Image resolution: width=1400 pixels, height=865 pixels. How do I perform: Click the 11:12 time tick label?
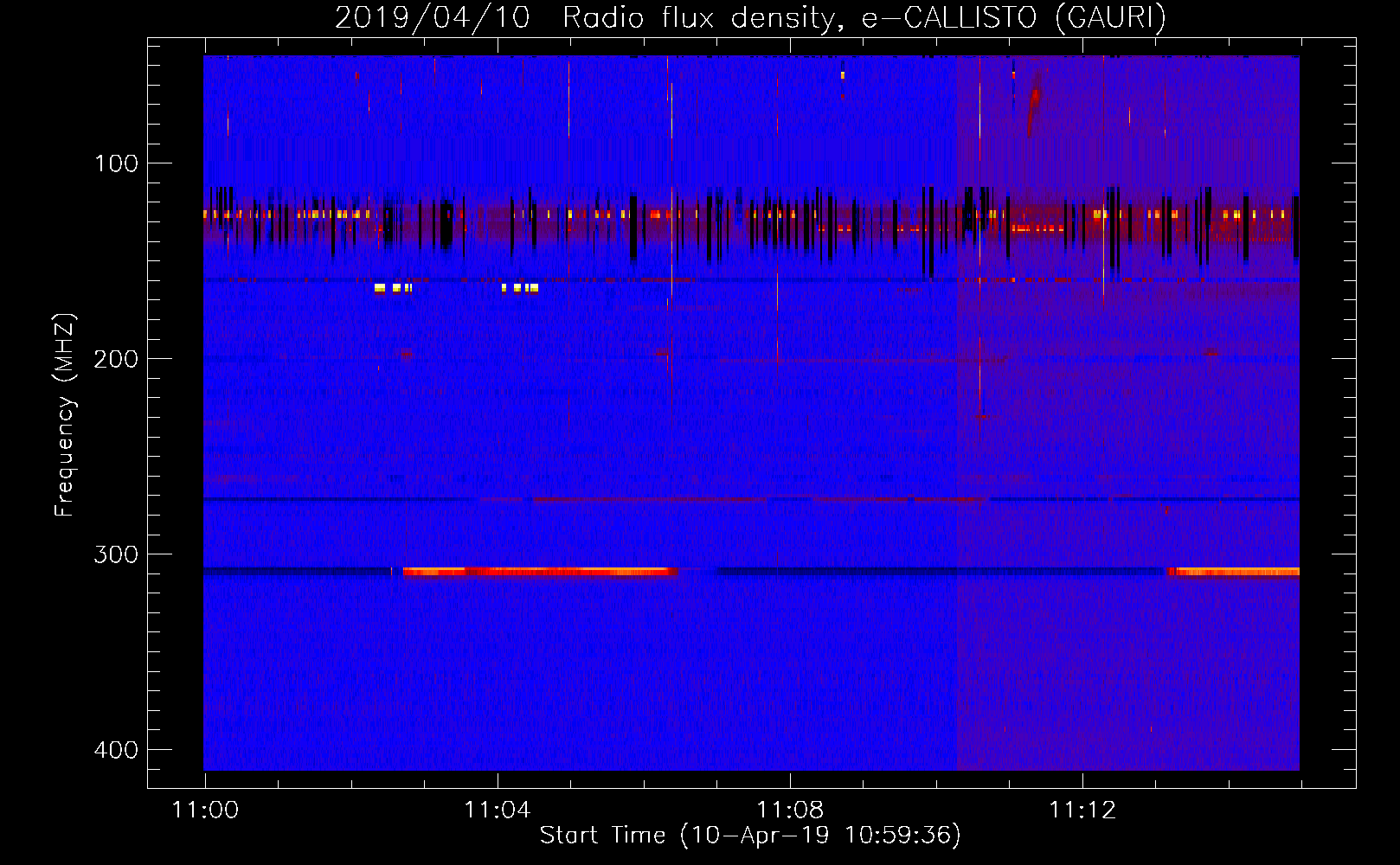[1082, 810]
